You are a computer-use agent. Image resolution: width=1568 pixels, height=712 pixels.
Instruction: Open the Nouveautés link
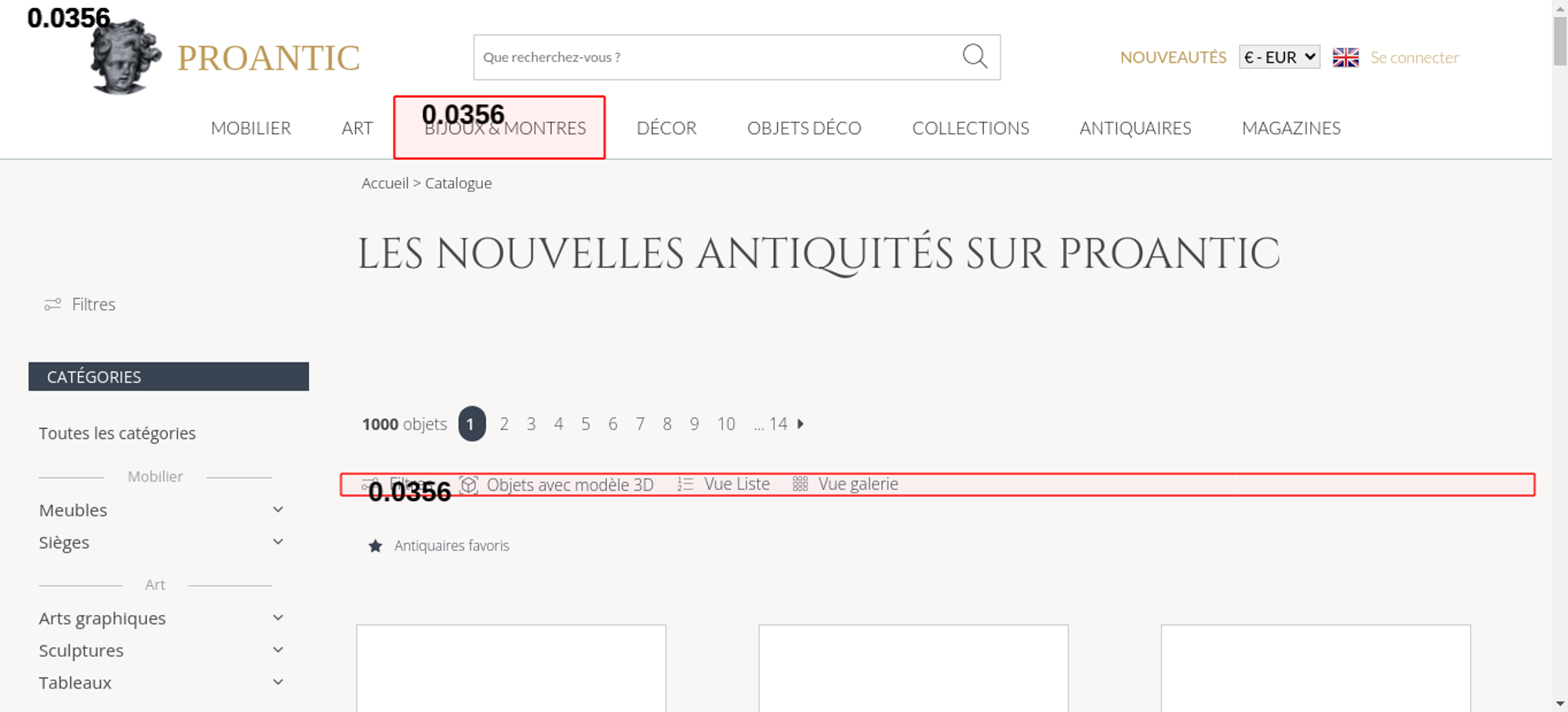pyautogui.click(x=1173, y=57)
